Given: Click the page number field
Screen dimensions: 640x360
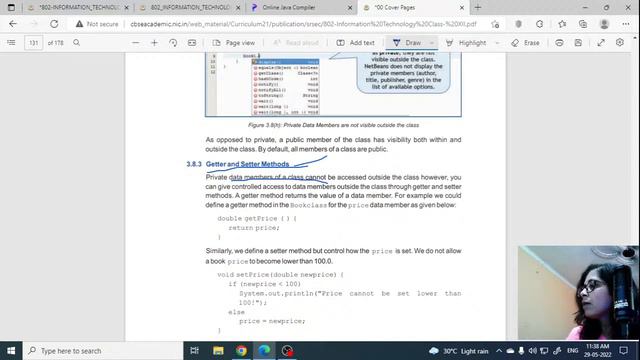Looking at the screenshot, I should click(33, 42).
